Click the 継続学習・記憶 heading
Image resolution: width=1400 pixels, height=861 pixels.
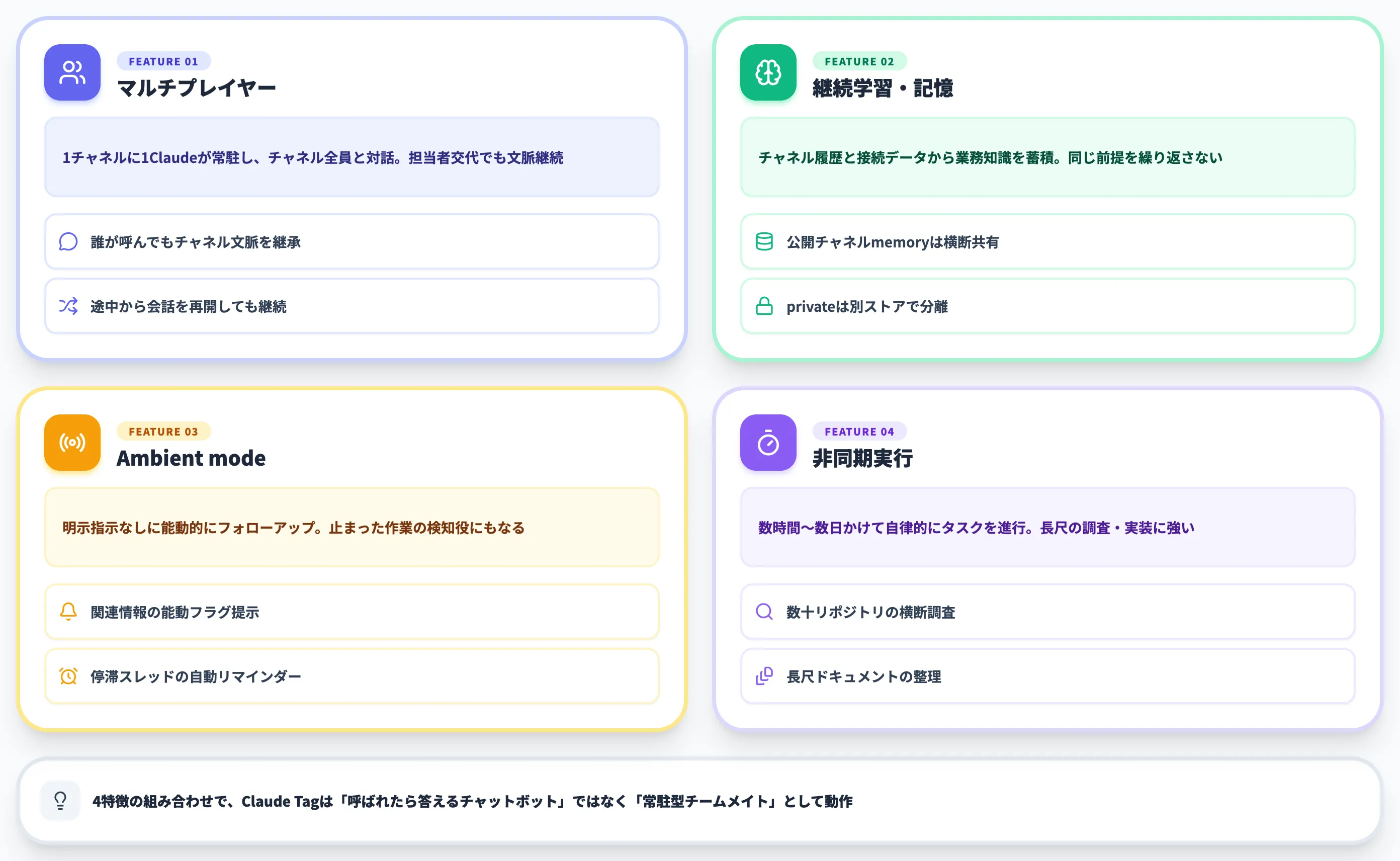[883, 89]
